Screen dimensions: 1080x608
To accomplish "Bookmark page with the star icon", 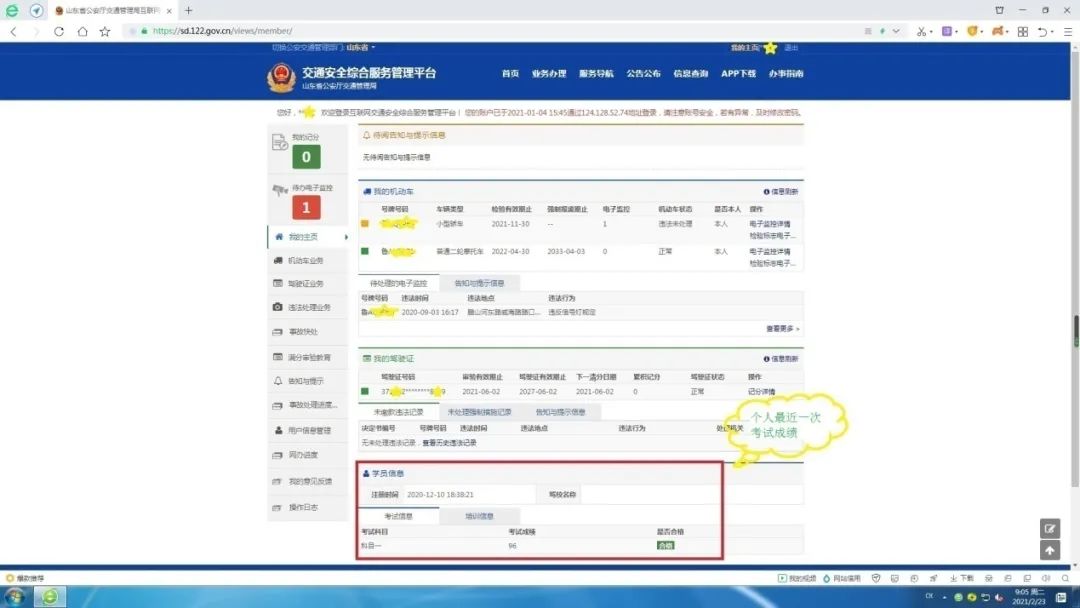I will click(105, 31).
